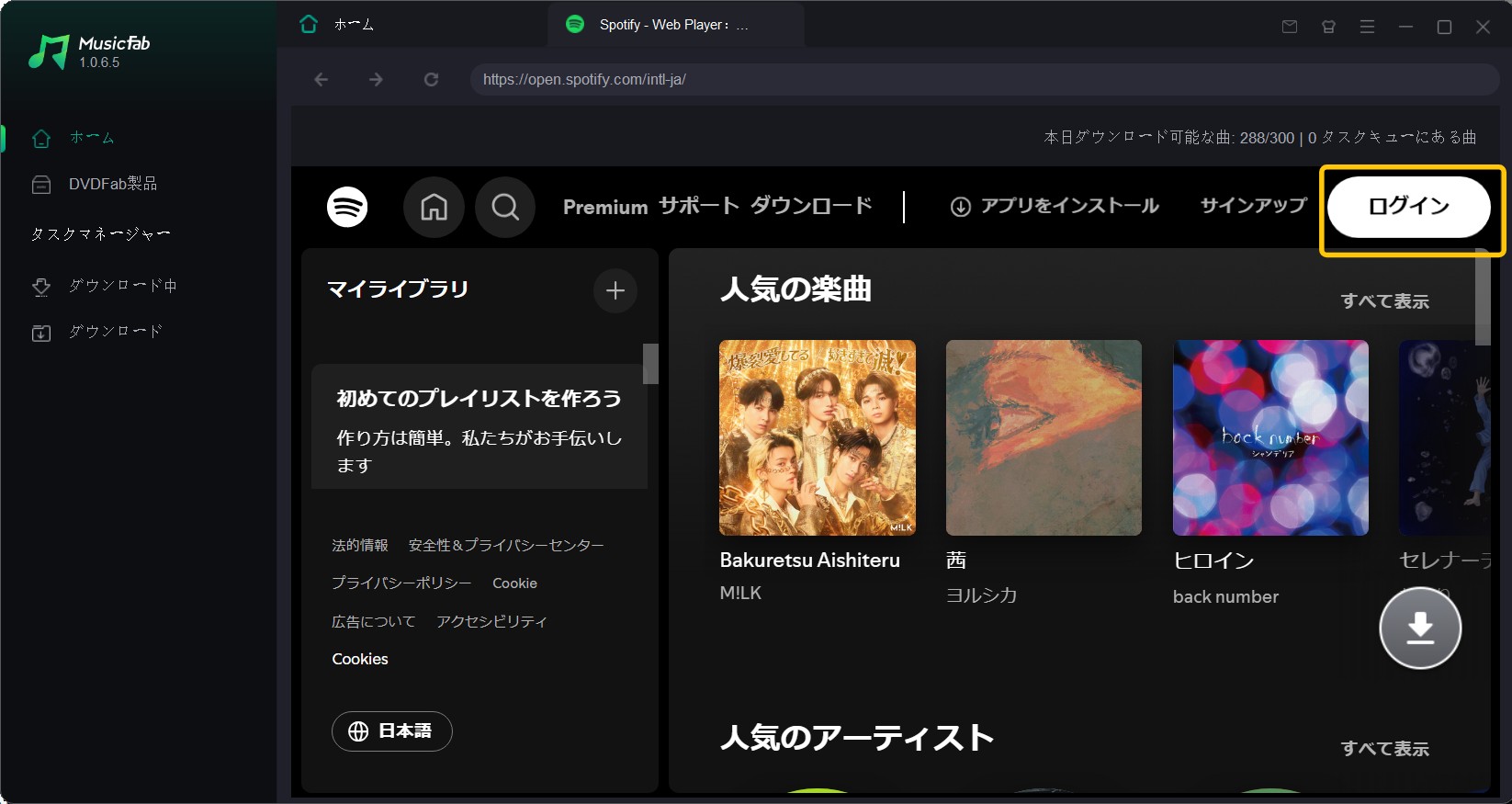Image resolution: width=1512 pixels, height=804 pixels.
Task: Click the song title ヒロイン
Action: [1213, 561]
